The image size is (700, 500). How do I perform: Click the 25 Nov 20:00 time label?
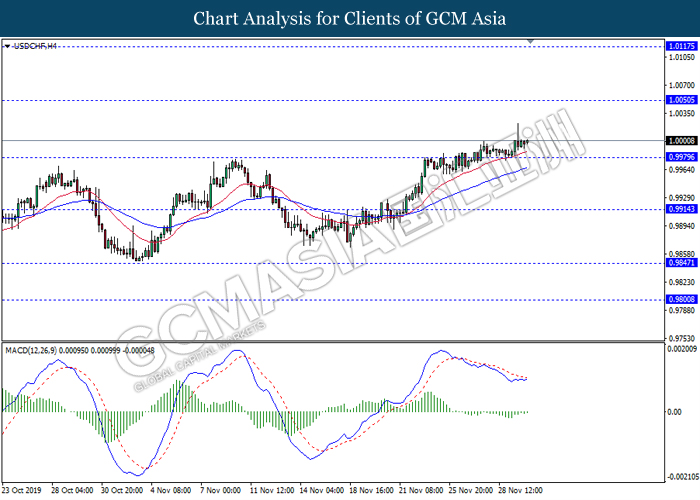(x=471, y=490)
